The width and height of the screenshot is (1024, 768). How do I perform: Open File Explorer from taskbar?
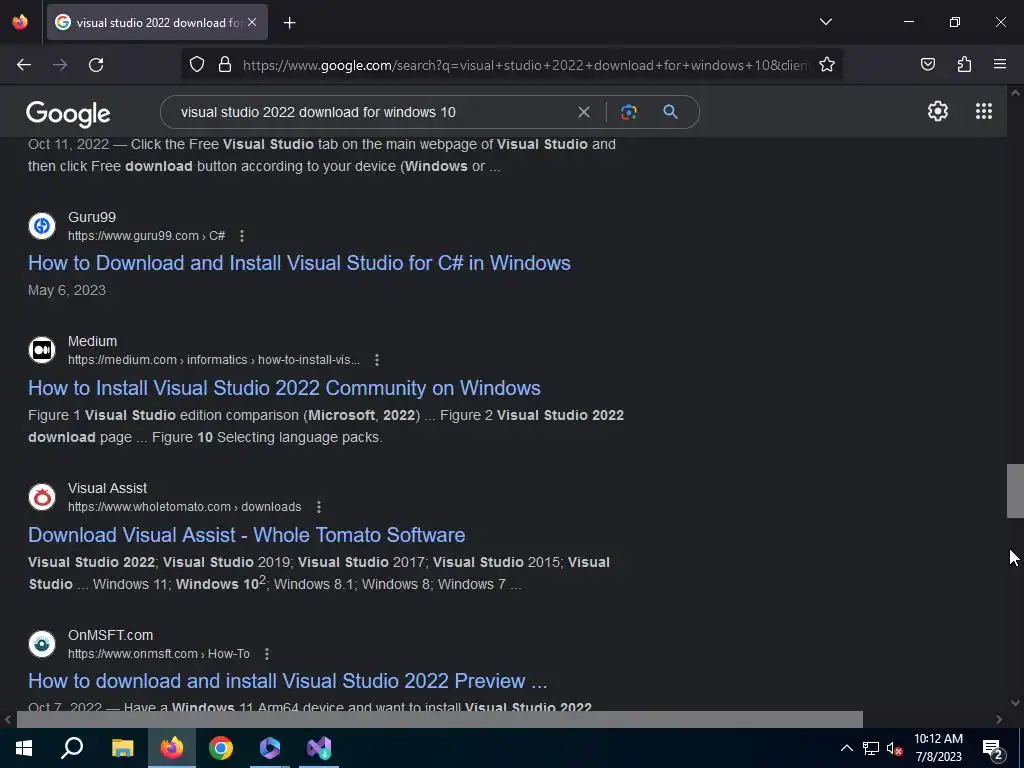tap(122, 748)
